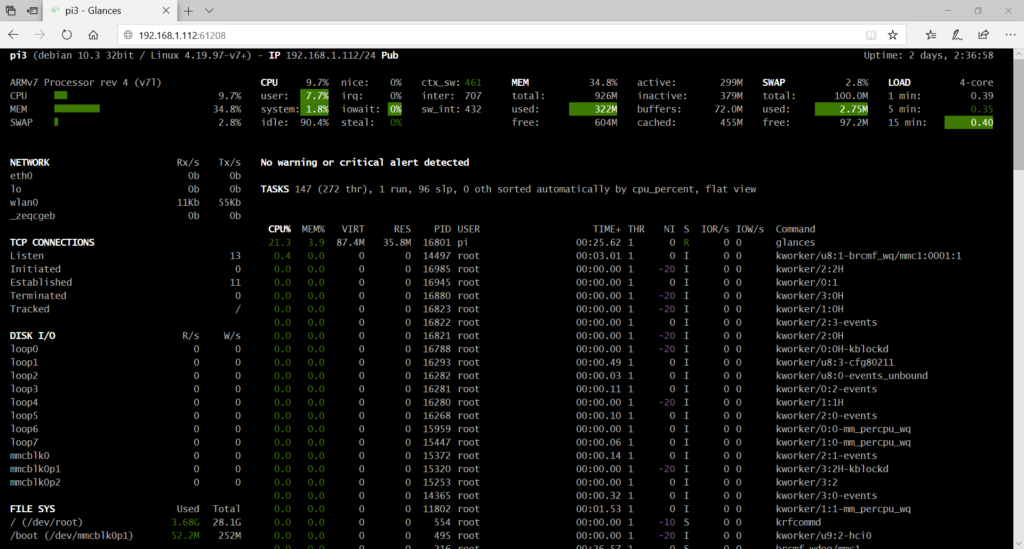Reload the Glances page with Refresh icon
Image resolution: width=1024 pixels, height=549 pixels.
pyautogui.click(x=67, y=35)
